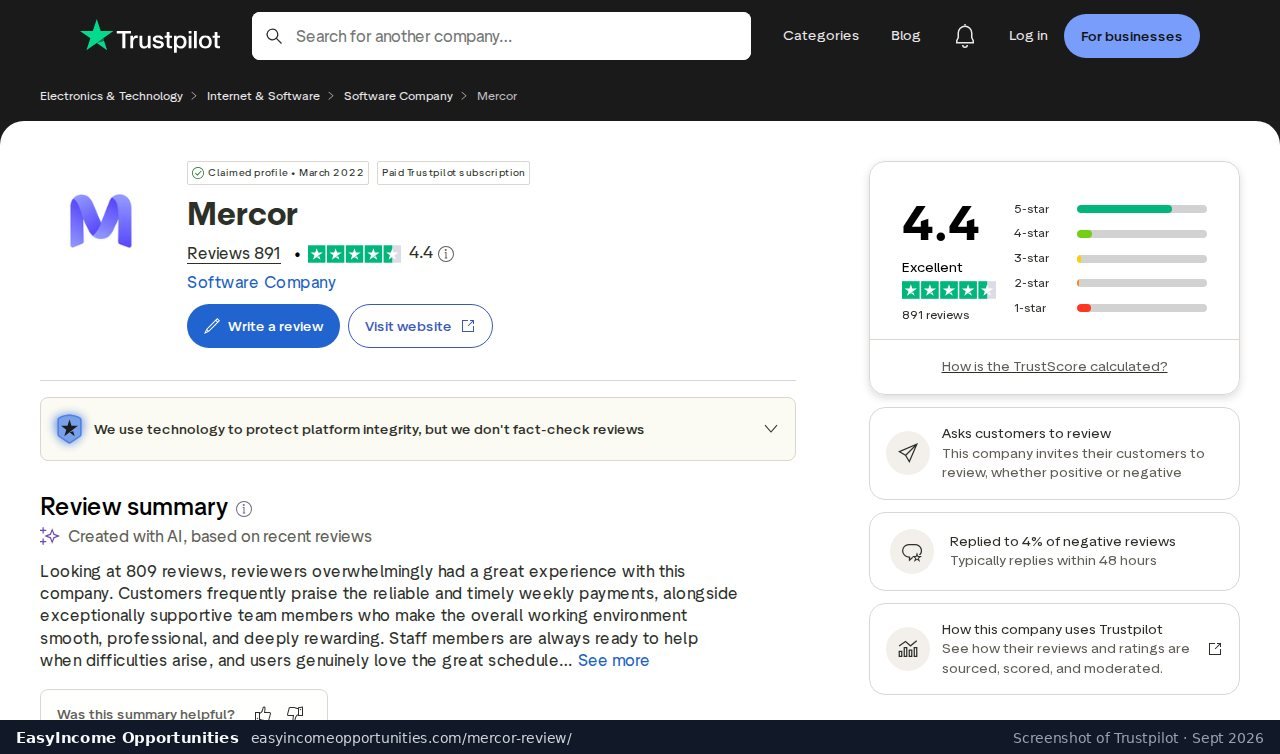The image size is (1280, 754).
Task: Click the thumbs up icon
Action: [x=263, y=714]
